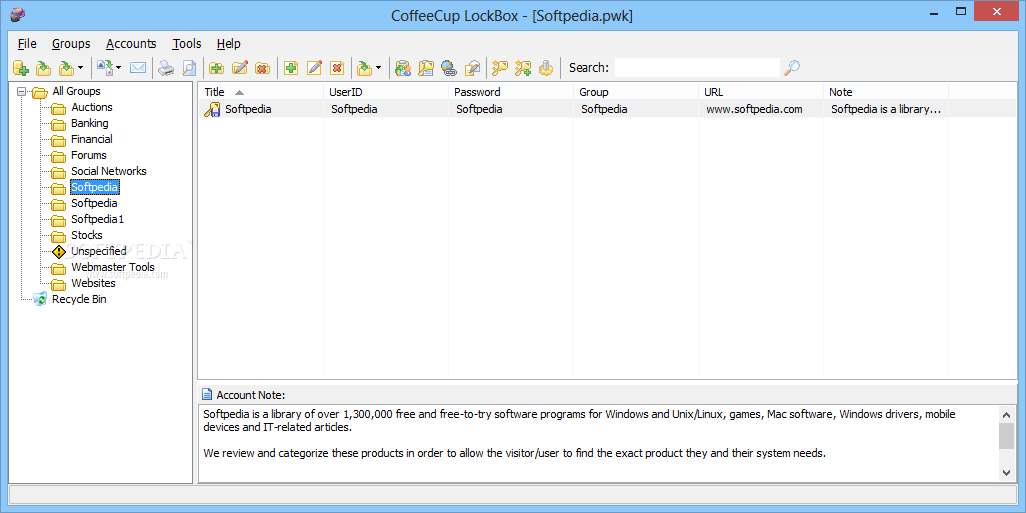Click the Open database folder icon
The height and width of the screenshot is (513, 1026).
coord(43,67)
